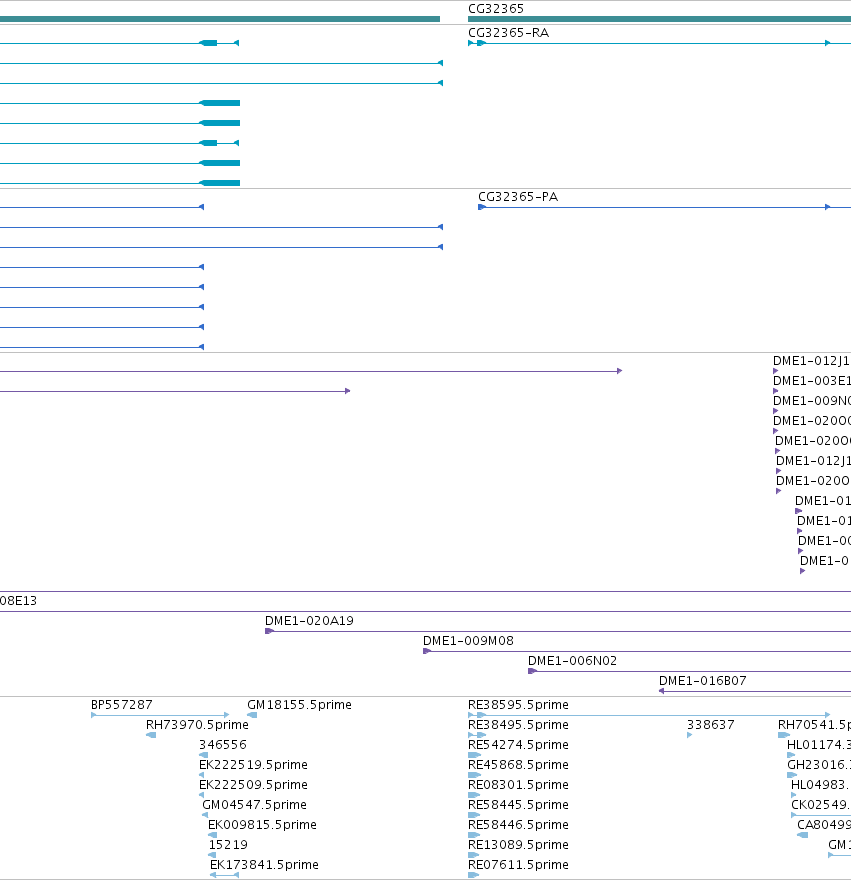Select the RE38495.5prime EST label
Screen dimensions: 851x880
(x=518, y=725)
